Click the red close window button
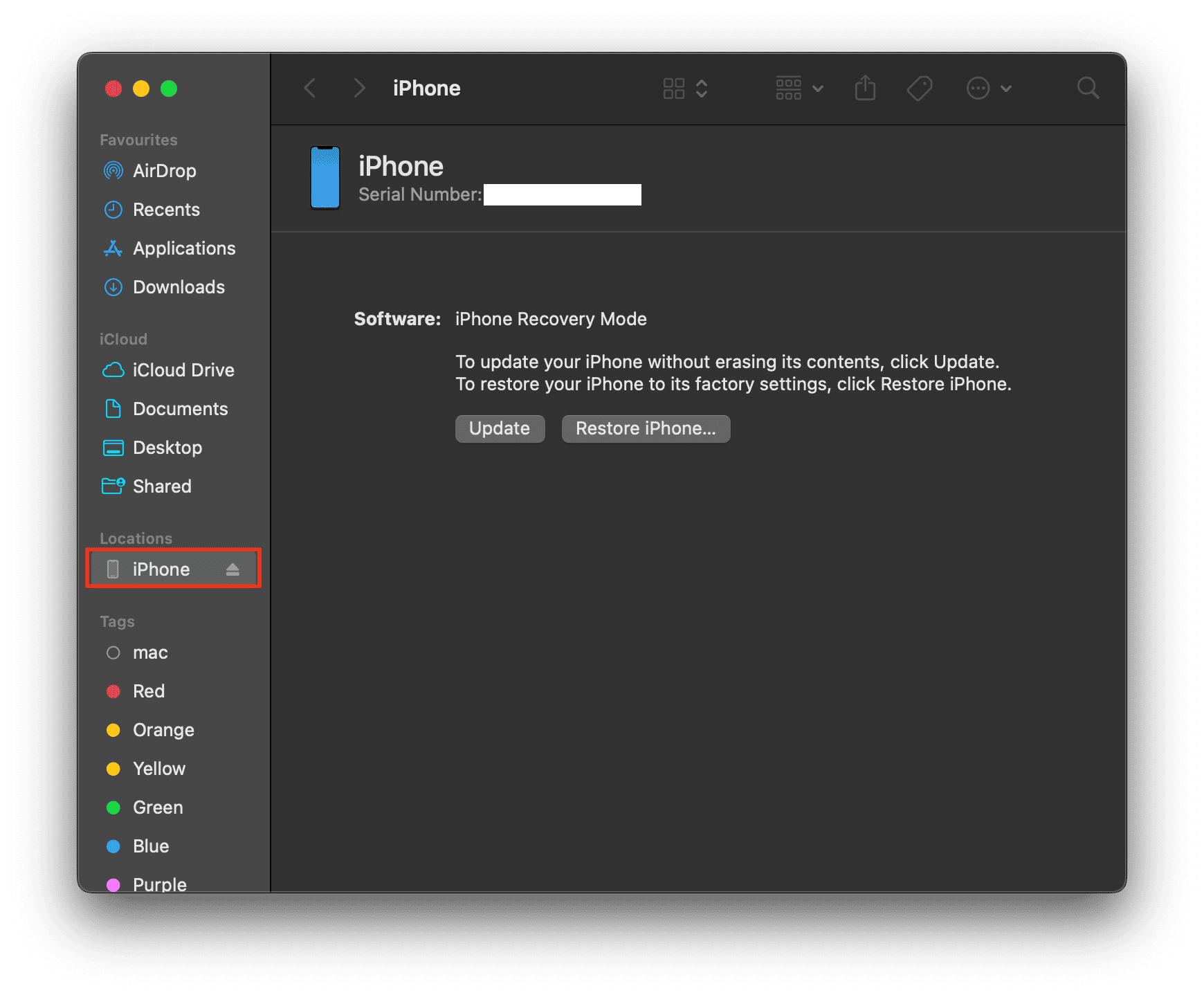The width and height of the screenshot is (1204, 995). click(x=113, y=89)
